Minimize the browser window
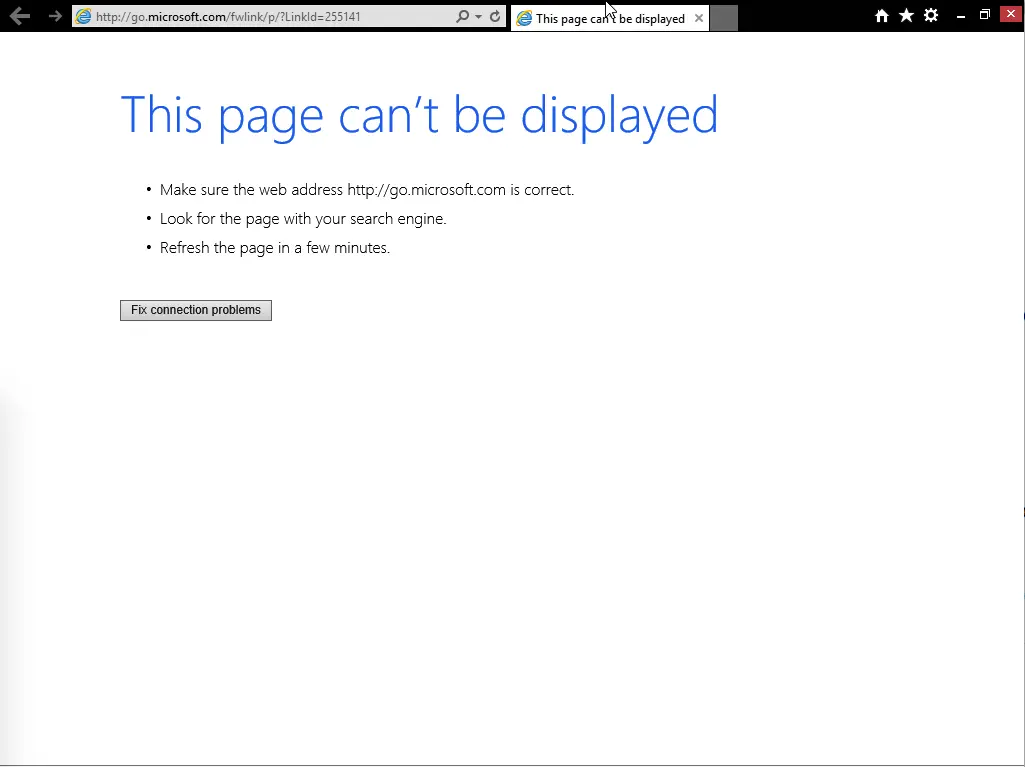This screenshot has height=767, width=1025. (960, 16)
